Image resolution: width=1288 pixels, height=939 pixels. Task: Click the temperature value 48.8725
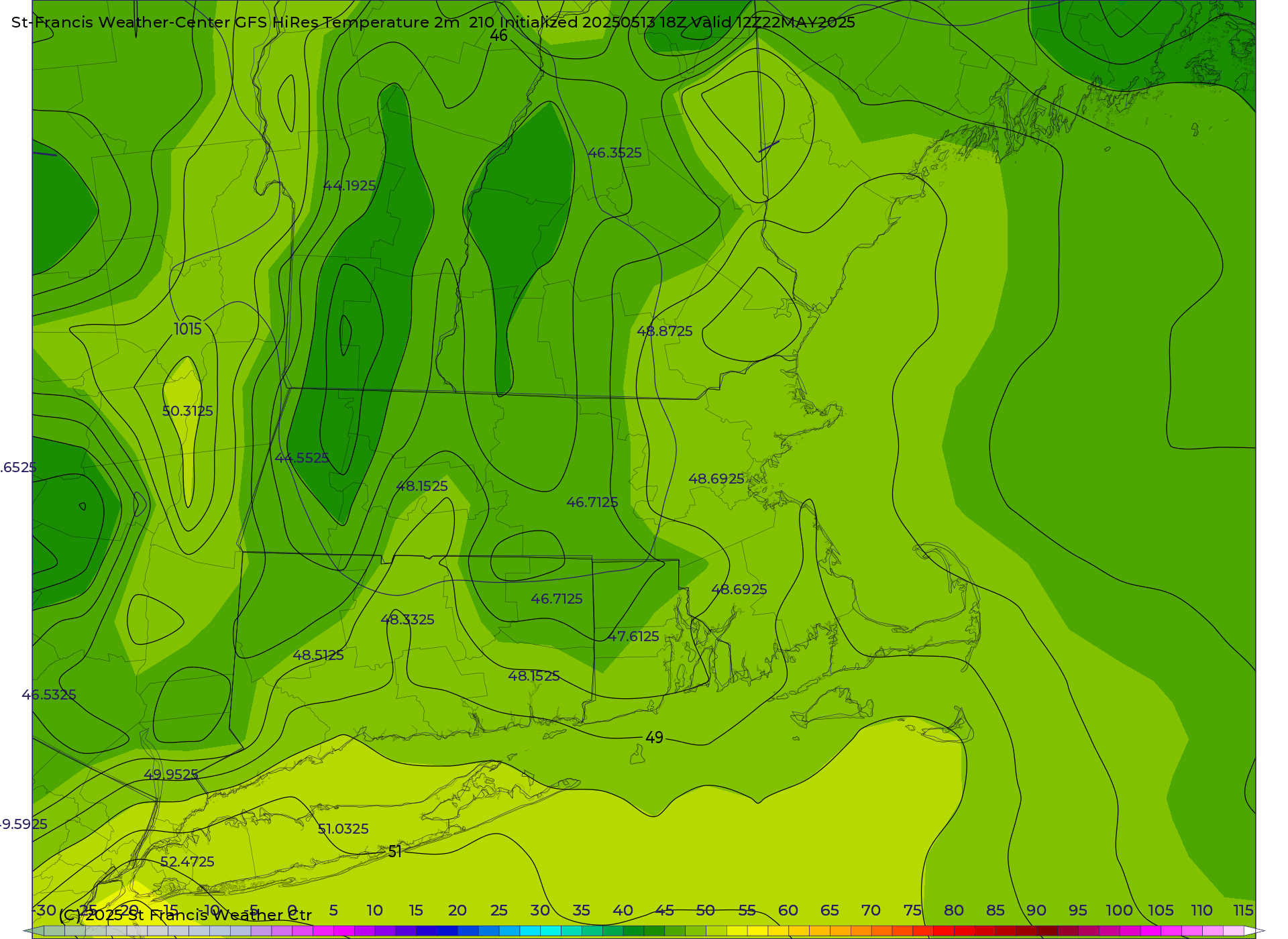pyautogui.click(x=665, y=331)
